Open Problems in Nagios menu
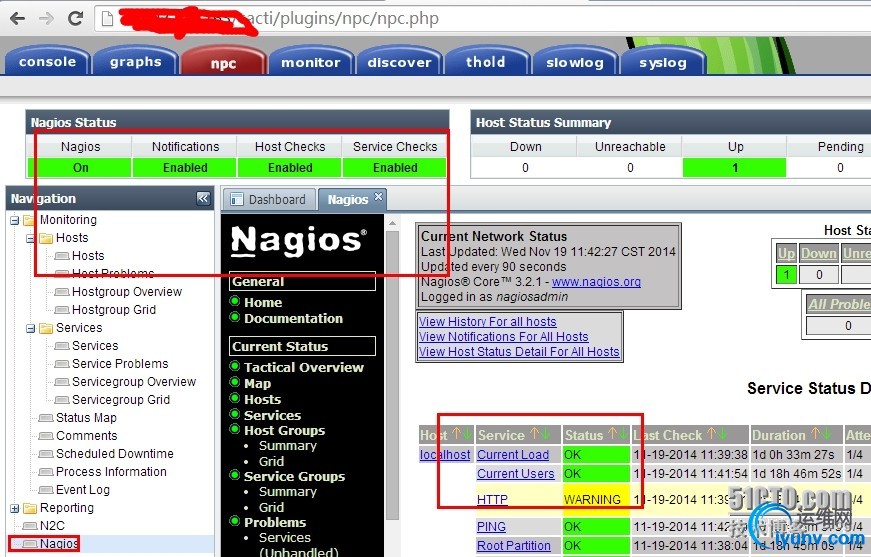This screenshot has height=557, width=871. coord(275,523)
